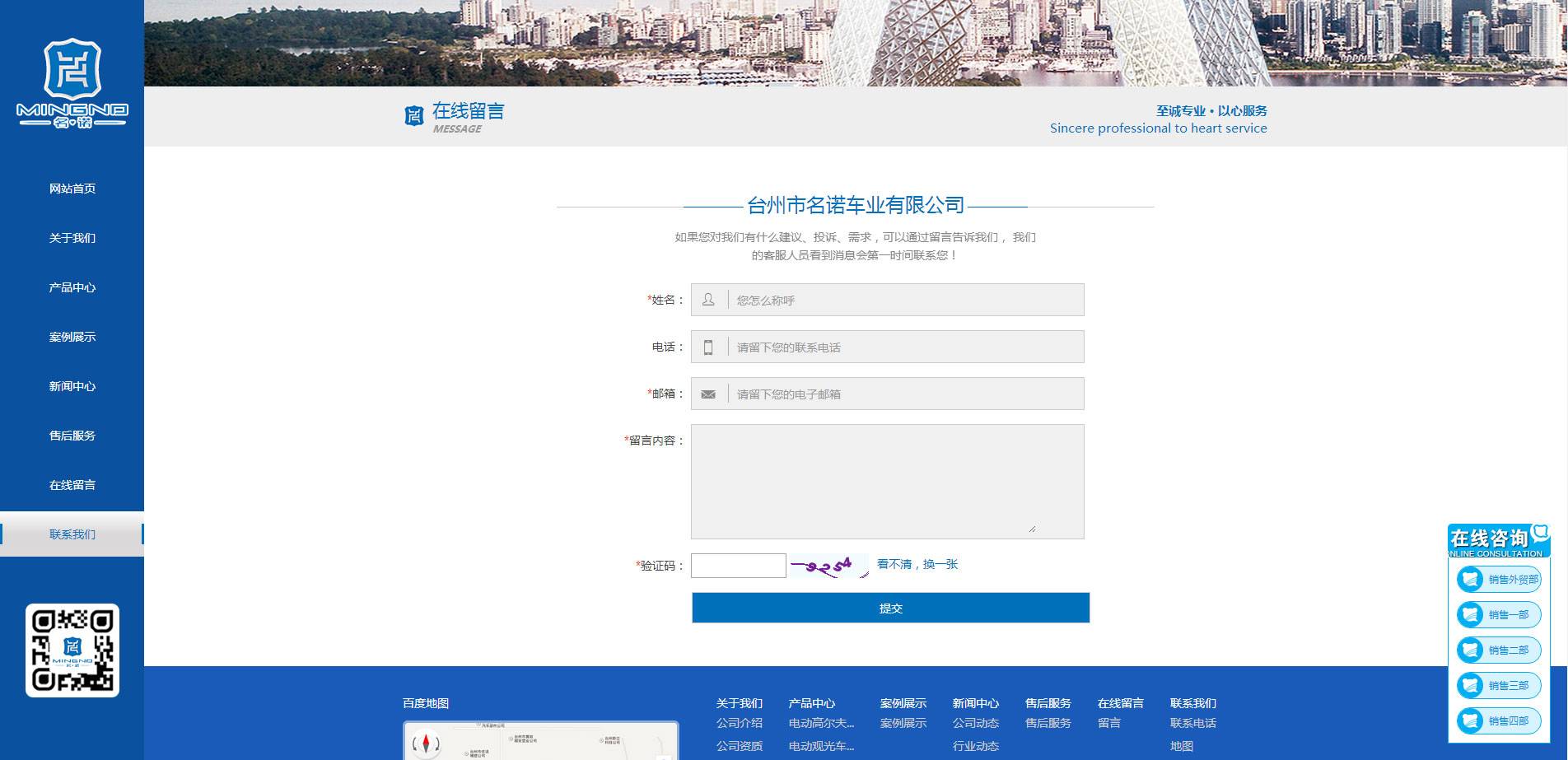The image size is (1568, 760).
Task: Open 产品中心 in the sidebar menu
Action: click(x=72, y=287)
